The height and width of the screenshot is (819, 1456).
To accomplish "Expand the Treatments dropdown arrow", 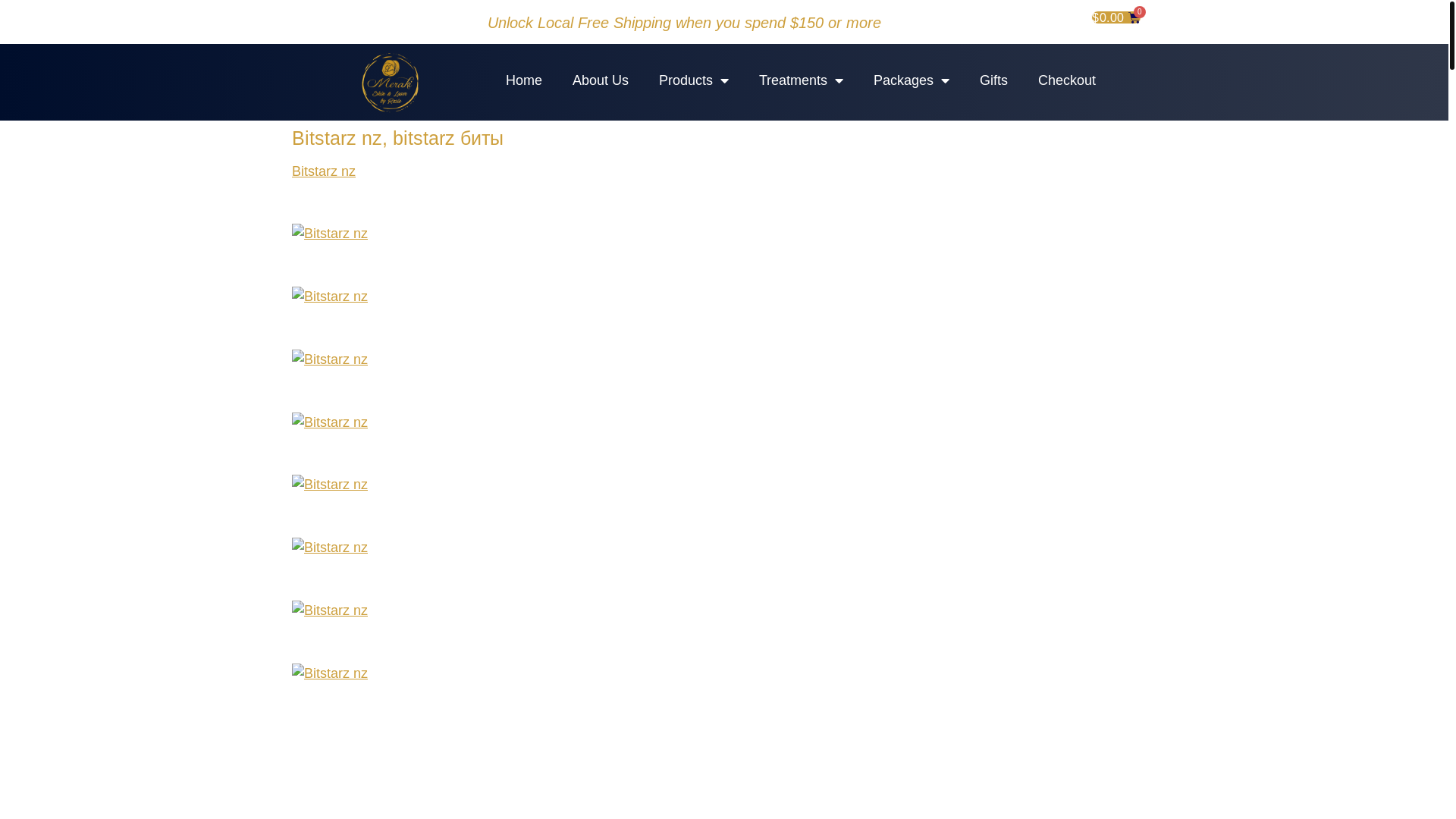I will (839, 81).
